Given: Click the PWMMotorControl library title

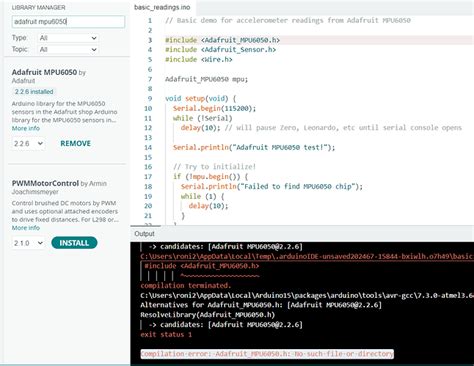Looking at the screenshot, I should pos(45,183).
